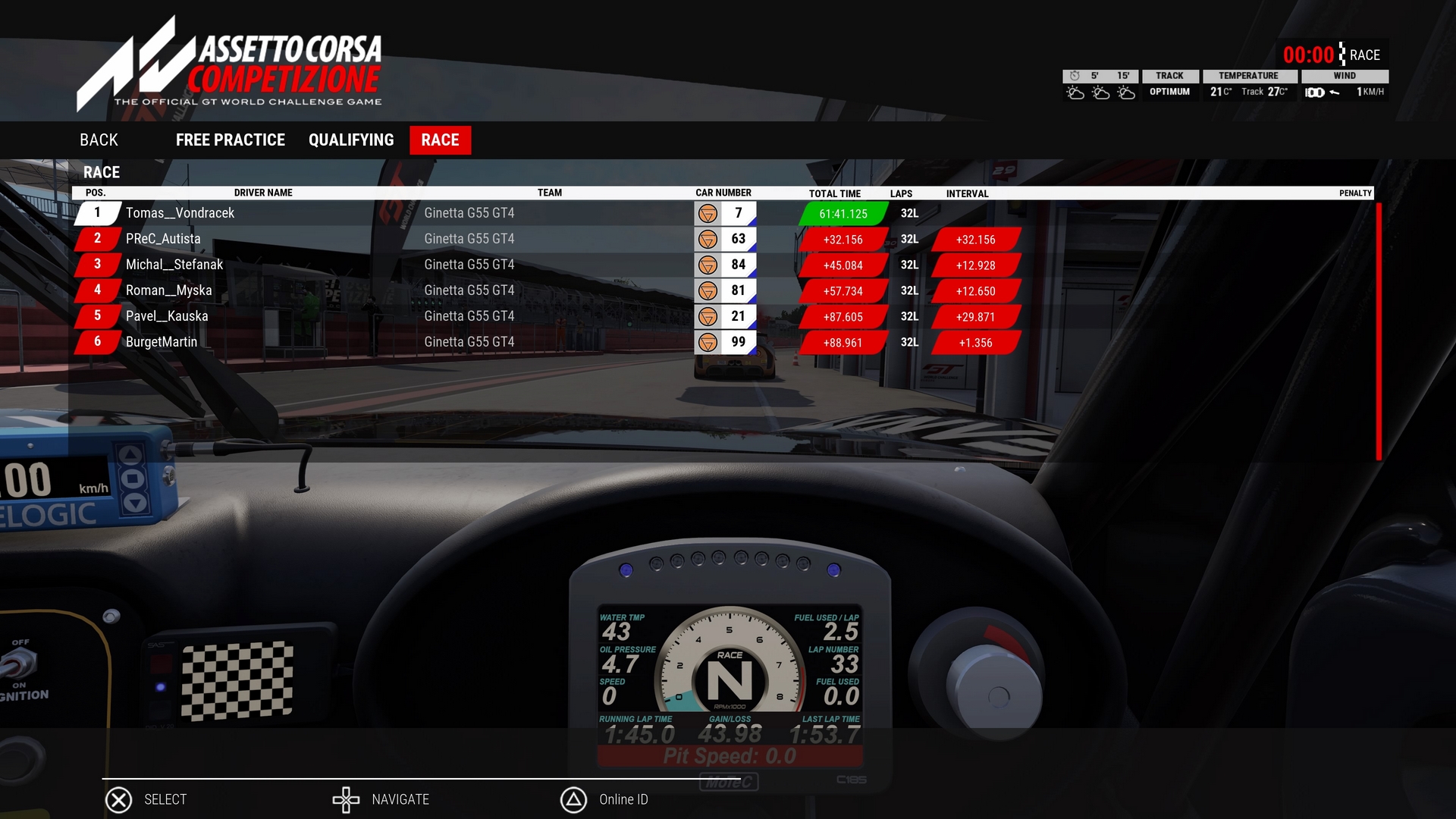1456x819 pixels.
Task: Click the session flag icon beside RACE
Action: (1342, 54)
